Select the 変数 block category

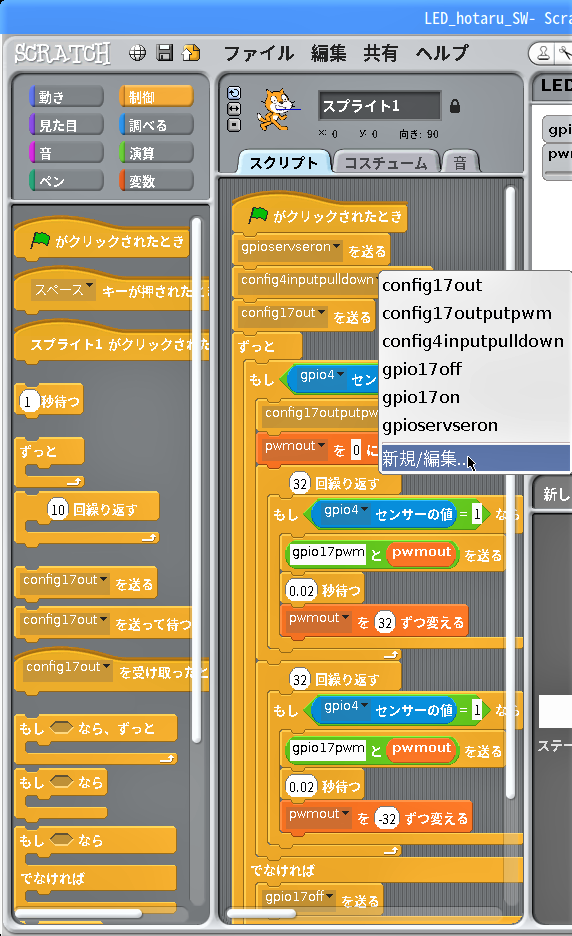[x=156, y=181]
